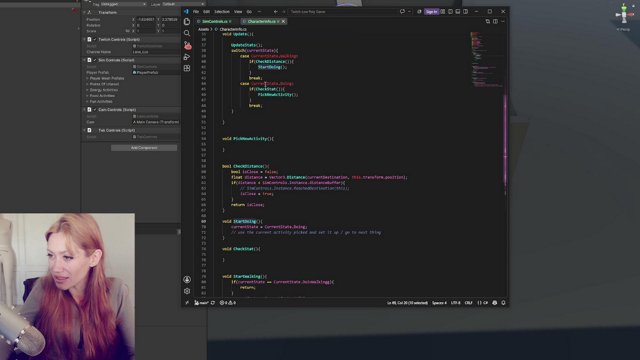Click the Spaces 4 indentation status item
The width and height of the screenshot is (640, 360).
coord(439,303)
